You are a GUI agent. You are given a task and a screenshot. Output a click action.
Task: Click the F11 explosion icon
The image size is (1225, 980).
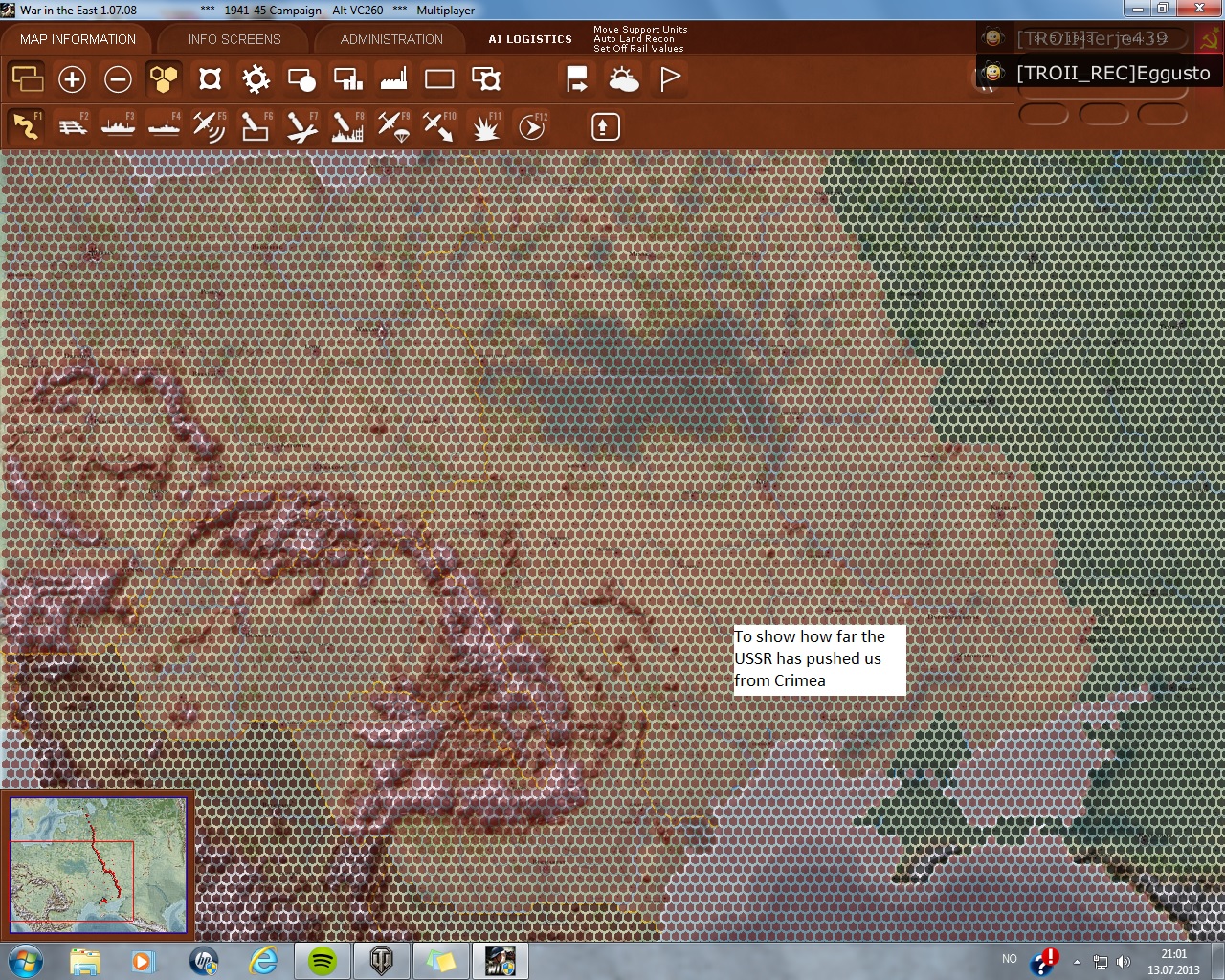click(x=486, y=126)
